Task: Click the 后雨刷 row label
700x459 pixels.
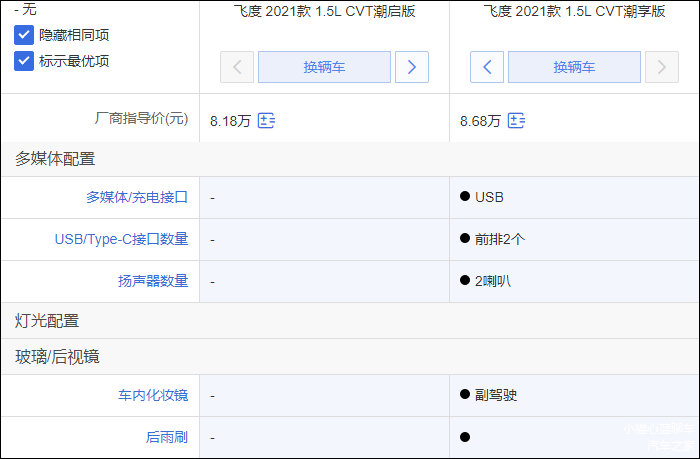Action: coord(167,437)
